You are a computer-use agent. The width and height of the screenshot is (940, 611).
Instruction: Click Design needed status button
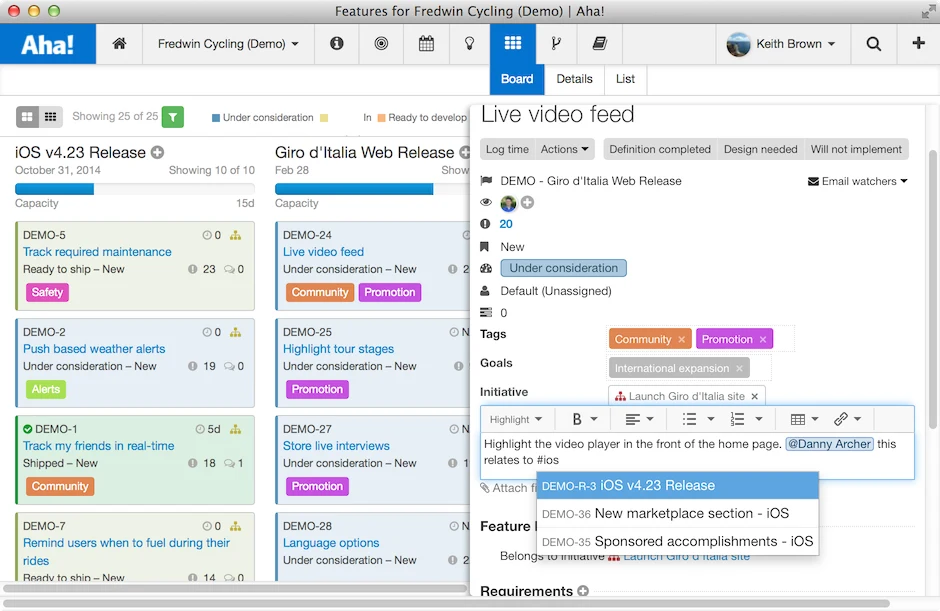pyautogui.click(x=760, y=149)
